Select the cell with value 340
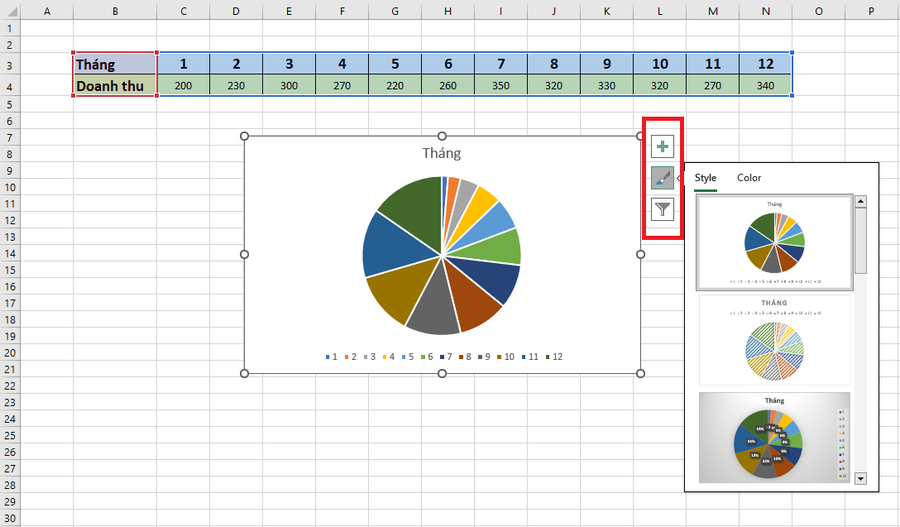900x527 pixels. pyautogui.click(x=766, y=86)
